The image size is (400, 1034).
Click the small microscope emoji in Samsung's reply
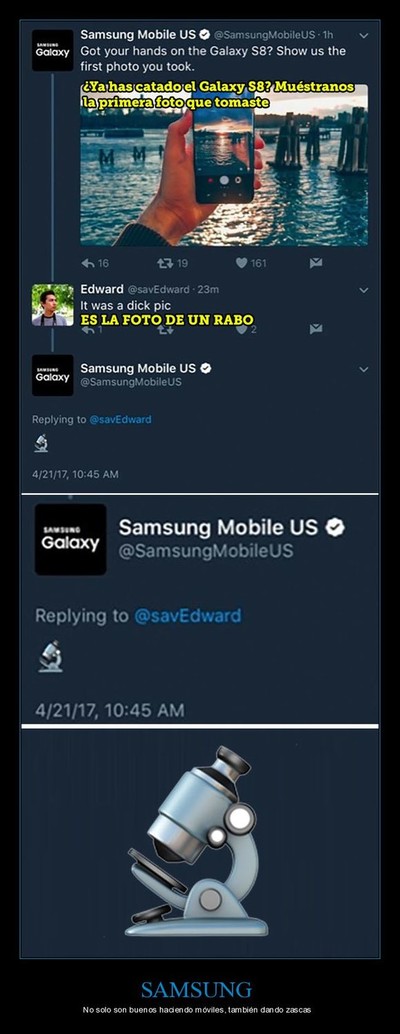(41, 443)
